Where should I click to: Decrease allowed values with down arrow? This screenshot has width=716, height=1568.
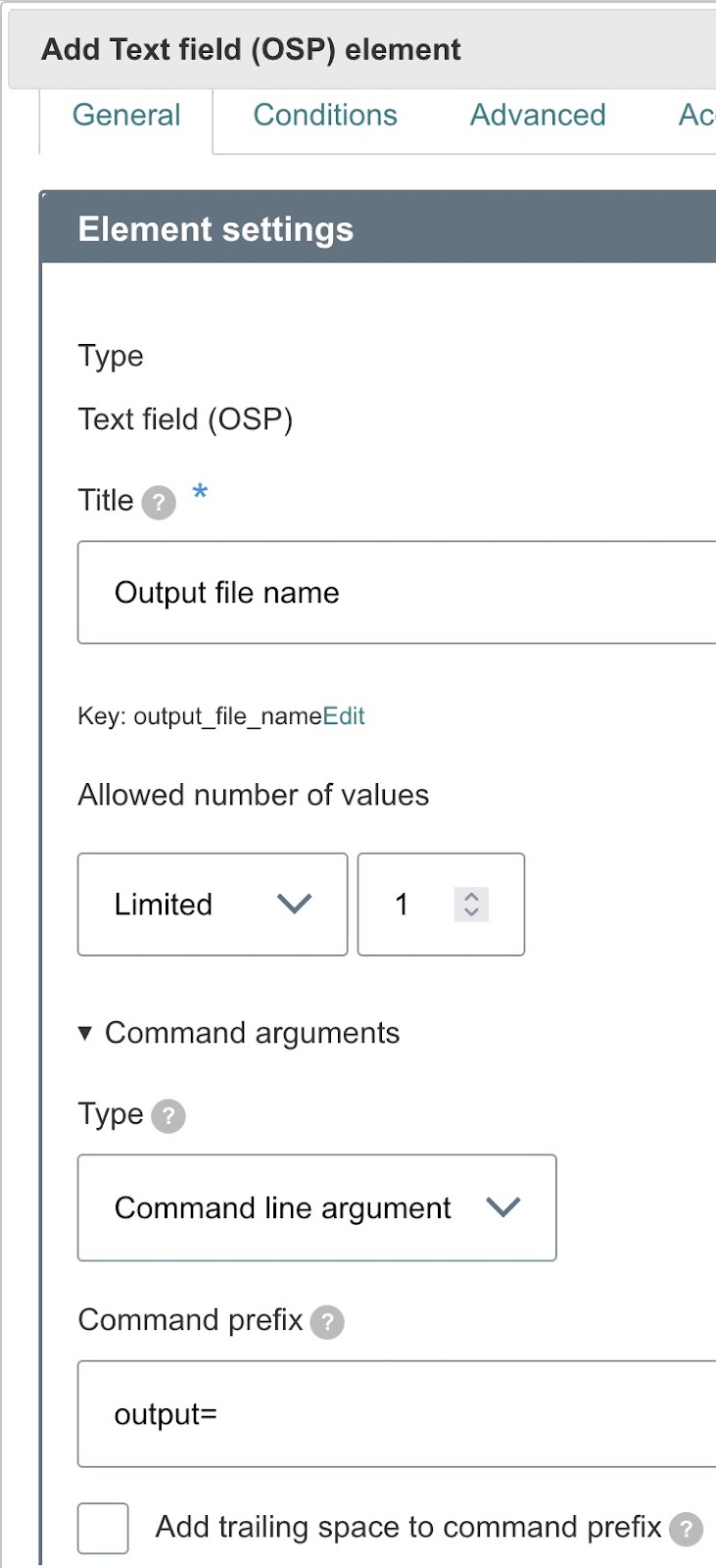(471, 912)
